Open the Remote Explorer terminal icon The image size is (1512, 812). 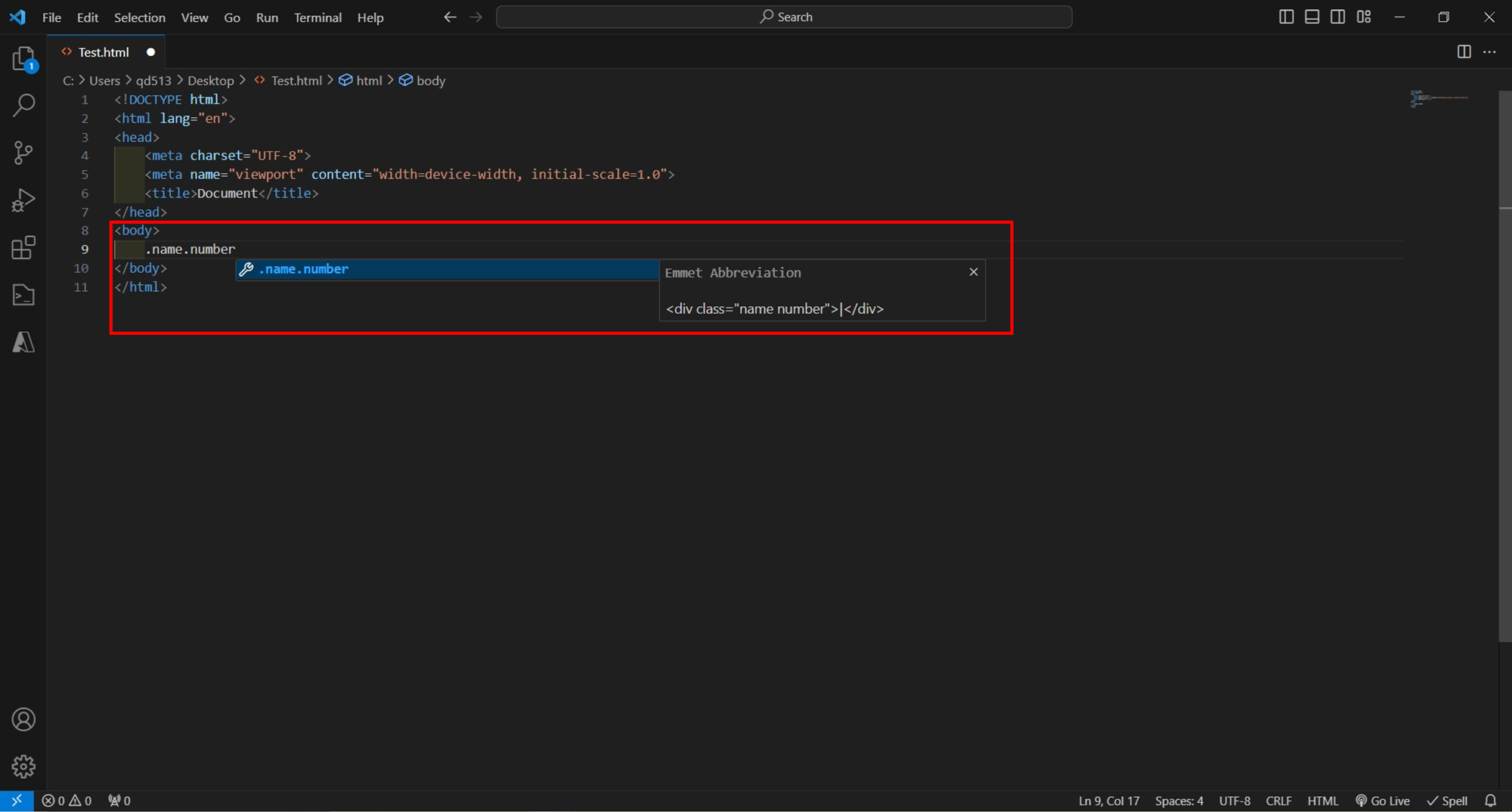click(23, 295)
